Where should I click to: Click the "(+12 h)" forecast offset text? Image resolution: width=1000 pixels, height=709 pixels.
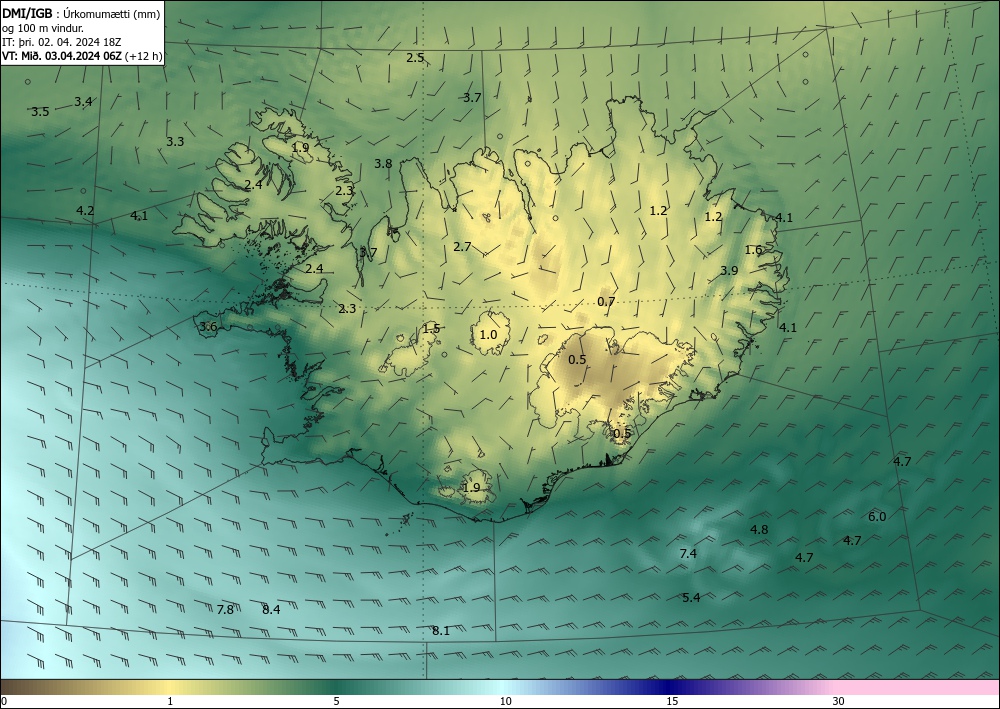143,56
